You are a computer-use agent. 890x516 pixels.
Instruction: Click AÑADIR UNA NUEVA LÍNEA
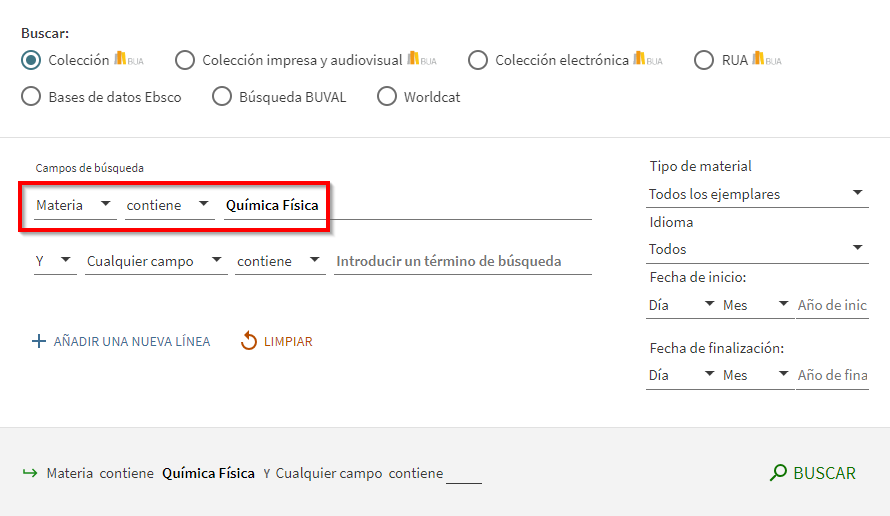pyautogui.click(x=131, y=342)
